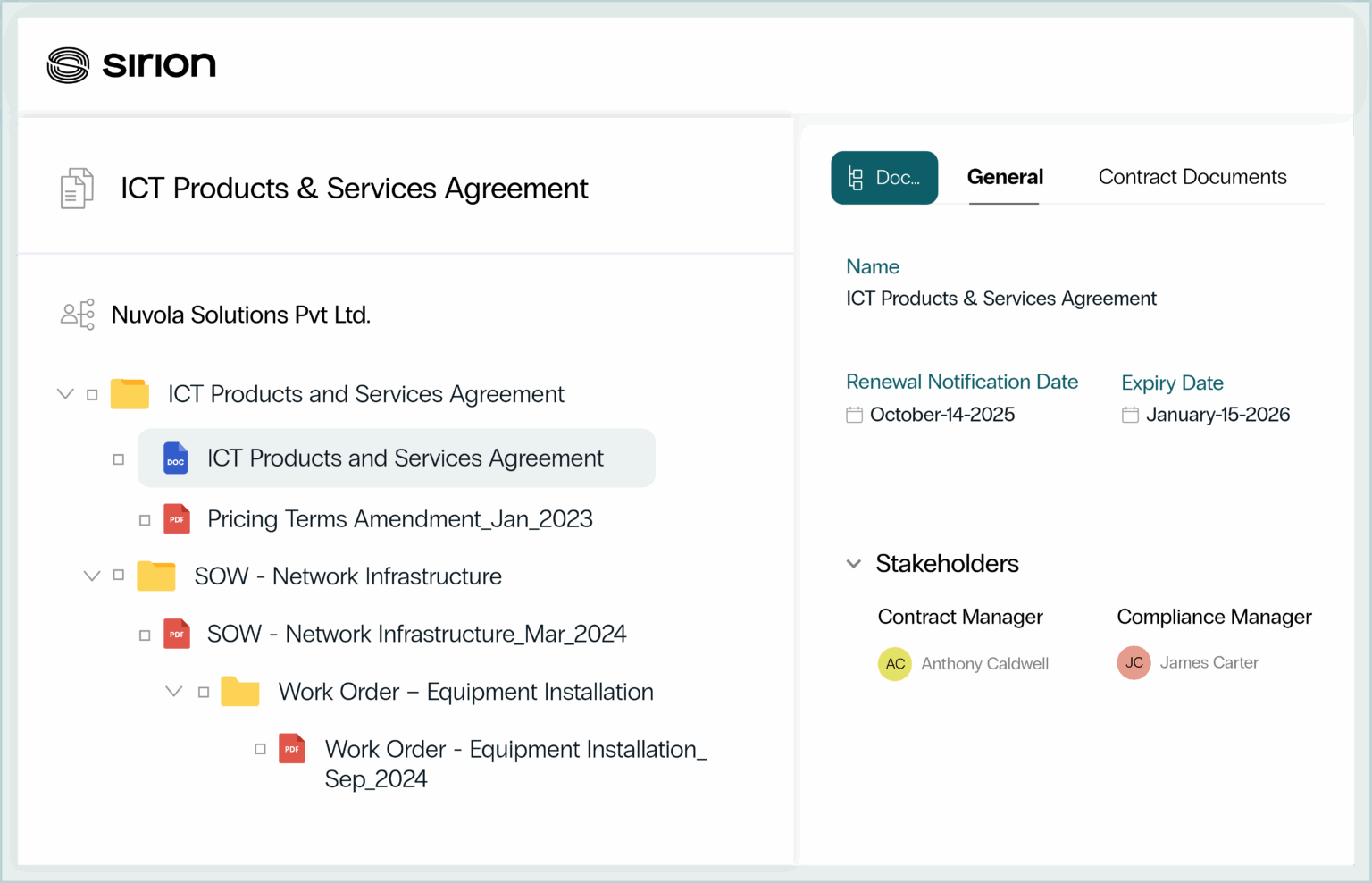Image resolution: width=1372 pixels, height=883 pixels.
Task: Click the Work Order Equipment Installation PDF icon
Action: [x=292, y=749]
